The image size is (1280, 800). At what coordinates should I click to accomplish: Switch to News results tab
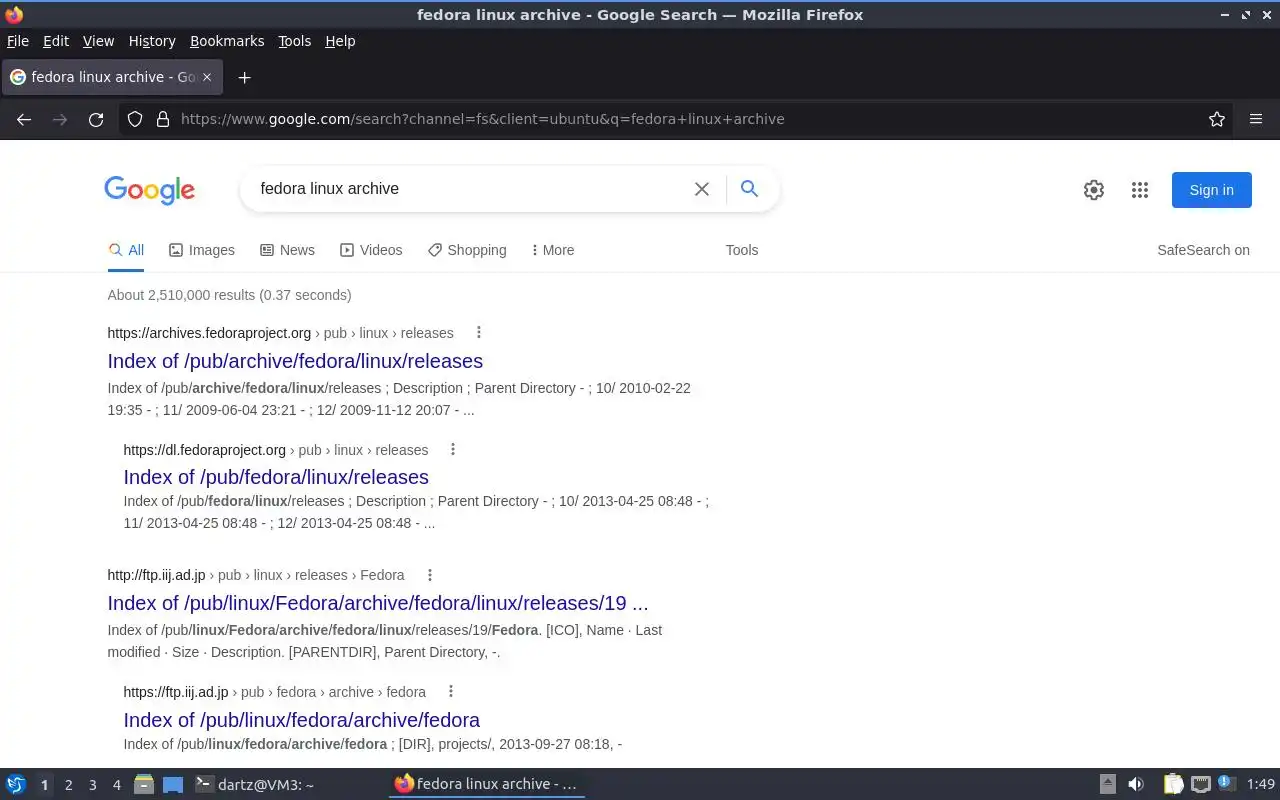287,250
